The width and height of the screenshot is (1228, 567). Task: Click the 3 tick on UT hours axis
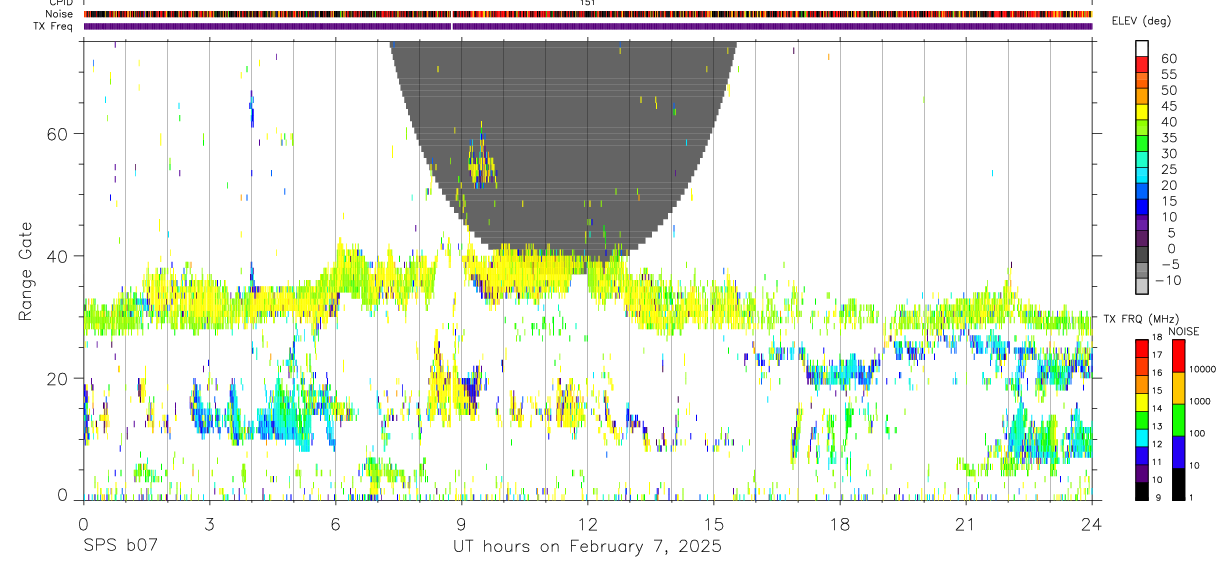209,524
